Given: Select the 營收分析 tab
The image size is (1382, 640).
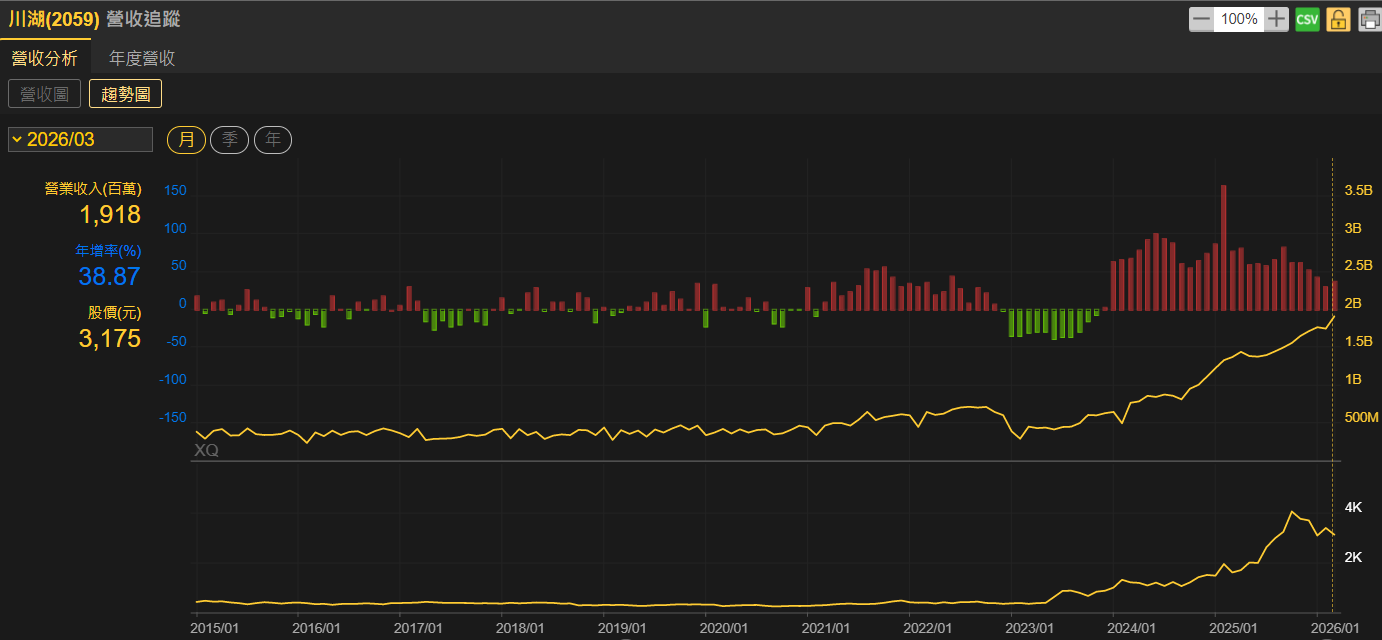Looking at the screenshot, I should pos(44,58).
